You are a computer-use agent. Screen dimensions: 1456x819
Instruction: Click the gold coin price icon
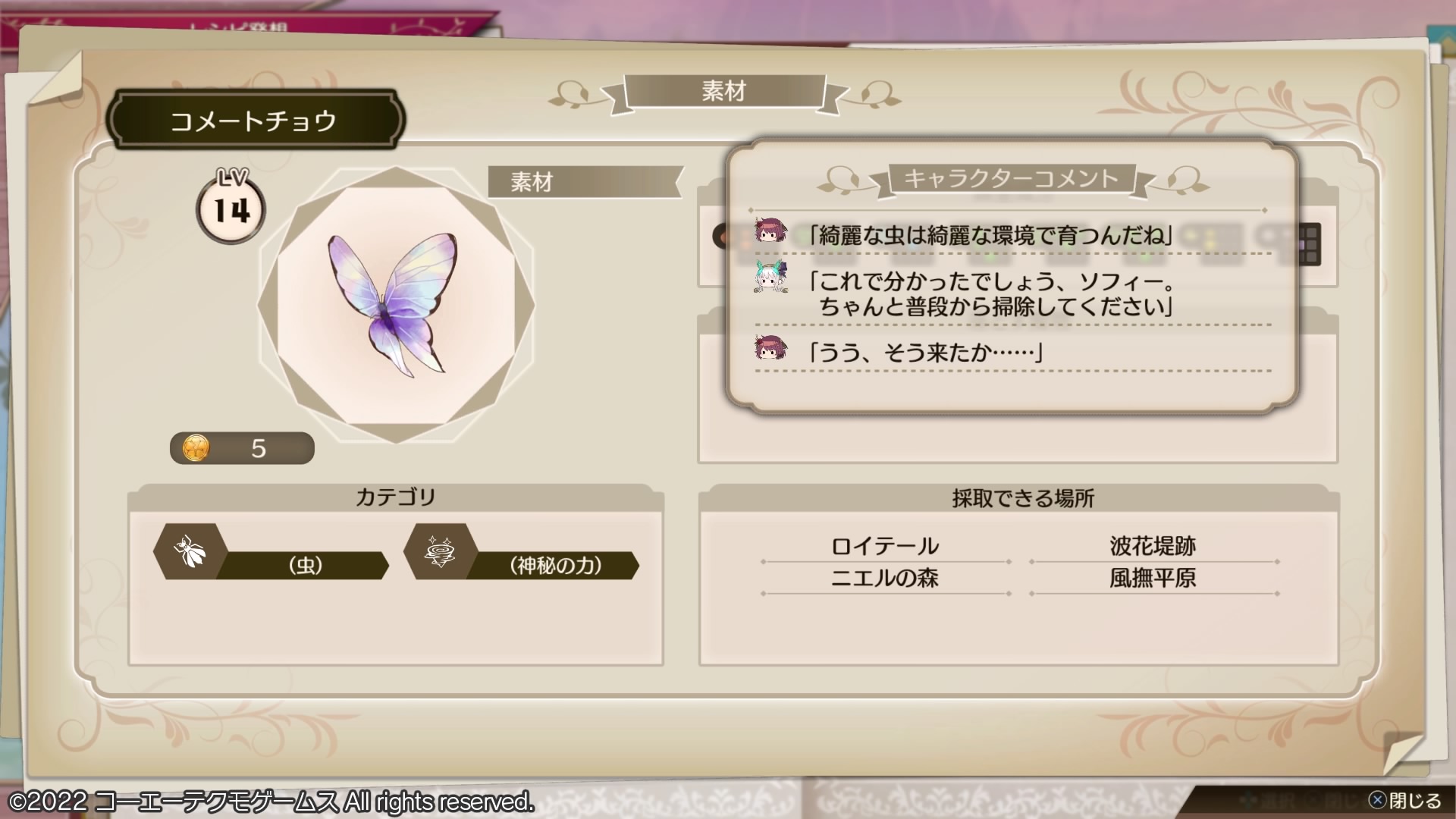(196, 448)
